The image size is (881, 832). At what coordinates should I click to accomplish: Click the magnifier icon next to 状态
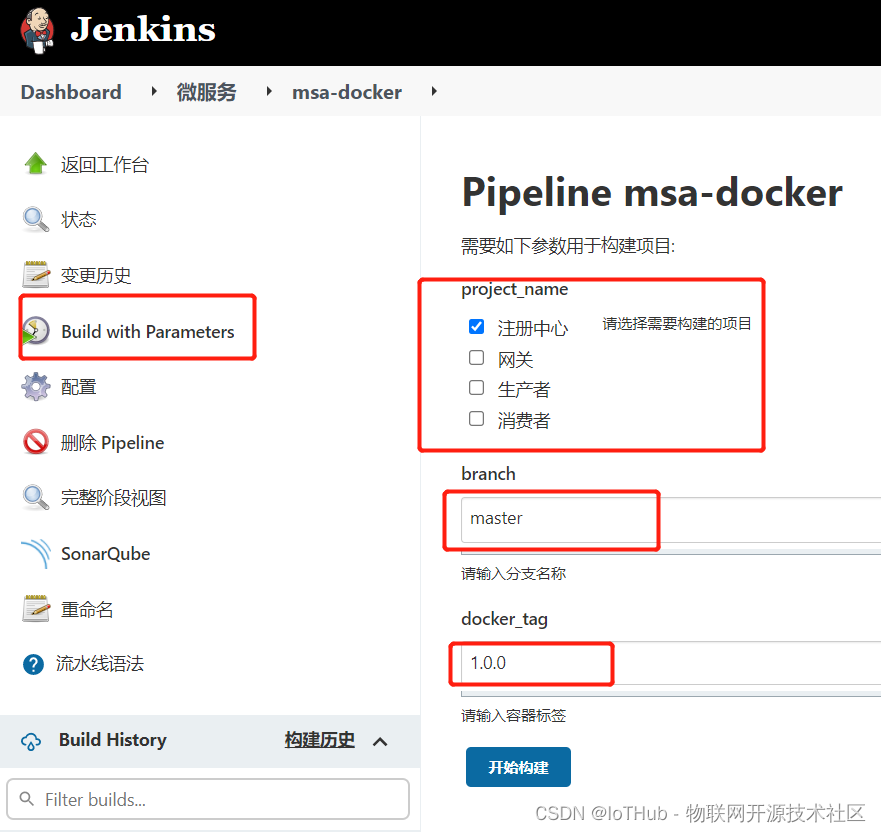pyautogui.click(x=36, y=219)
